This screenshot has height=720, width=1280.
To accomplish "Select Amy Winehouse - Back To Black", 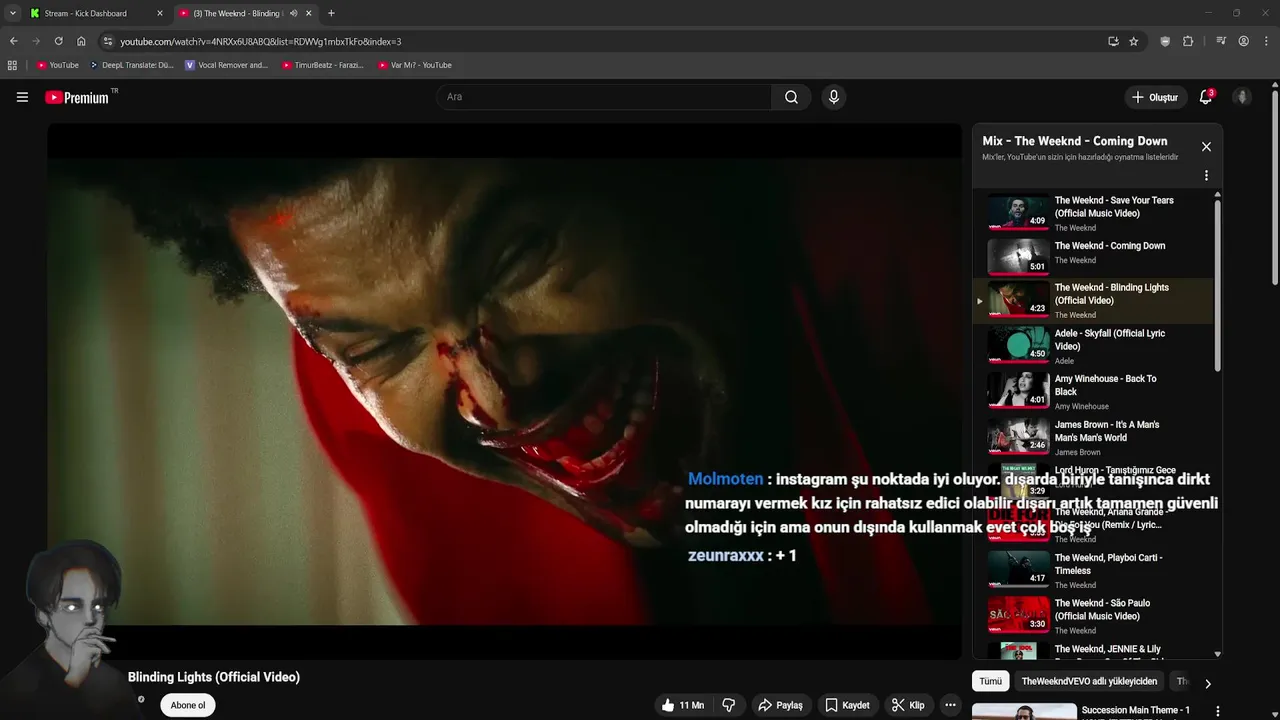I will tap(1094, 392).
